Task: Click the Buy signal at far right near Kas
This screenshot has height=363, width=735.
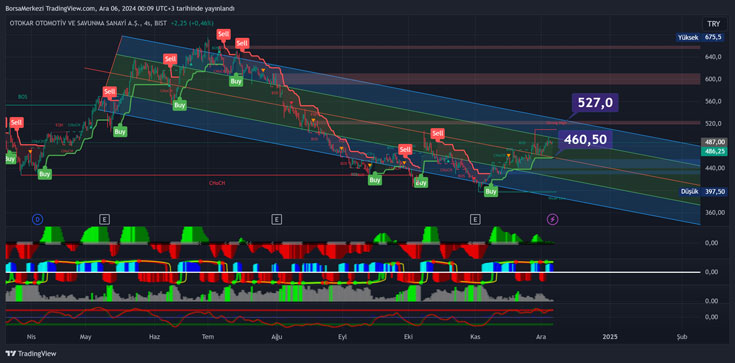Action: 491,191
